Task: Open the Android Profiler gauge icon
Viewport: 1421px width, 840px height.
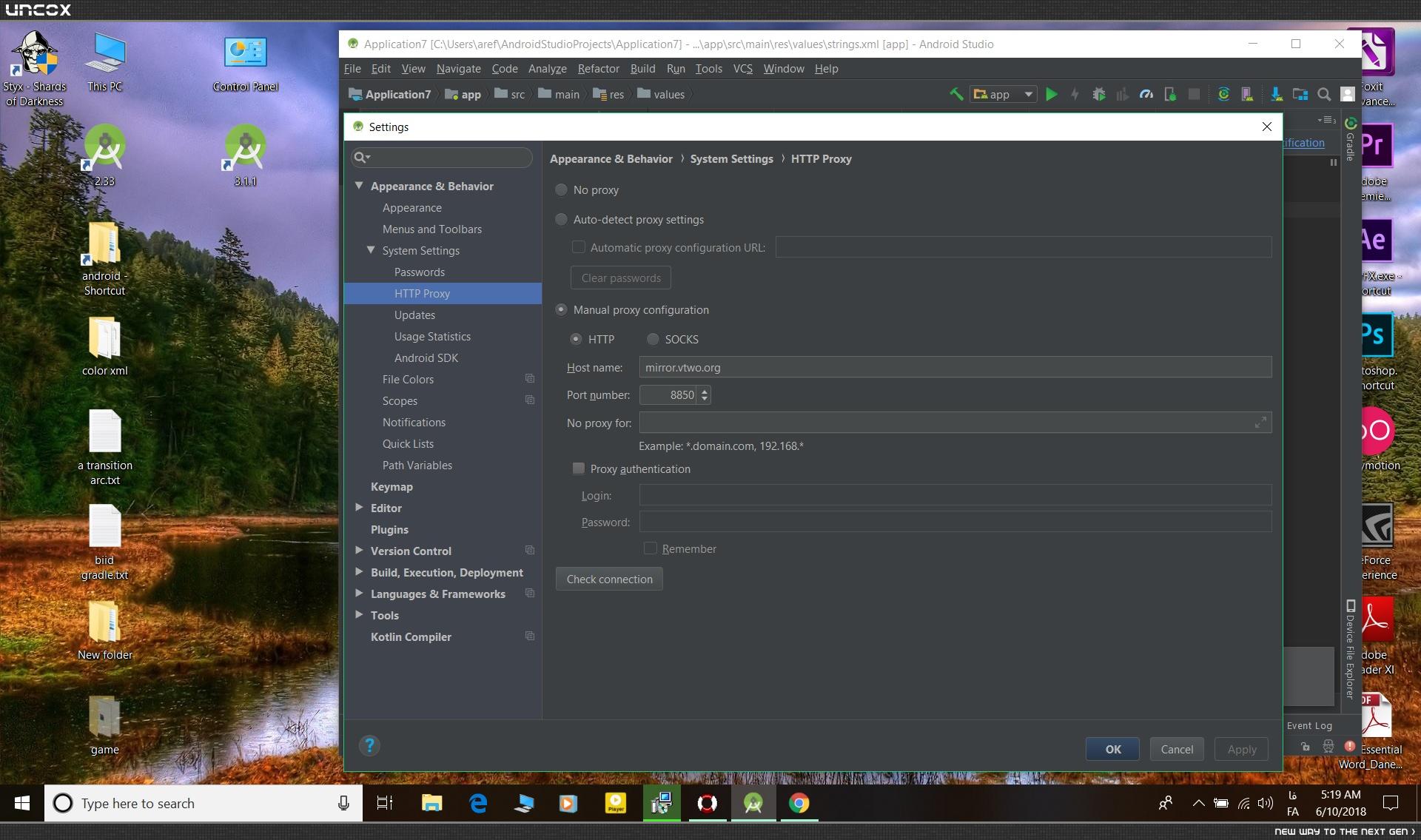Action: click(1146, 94)
